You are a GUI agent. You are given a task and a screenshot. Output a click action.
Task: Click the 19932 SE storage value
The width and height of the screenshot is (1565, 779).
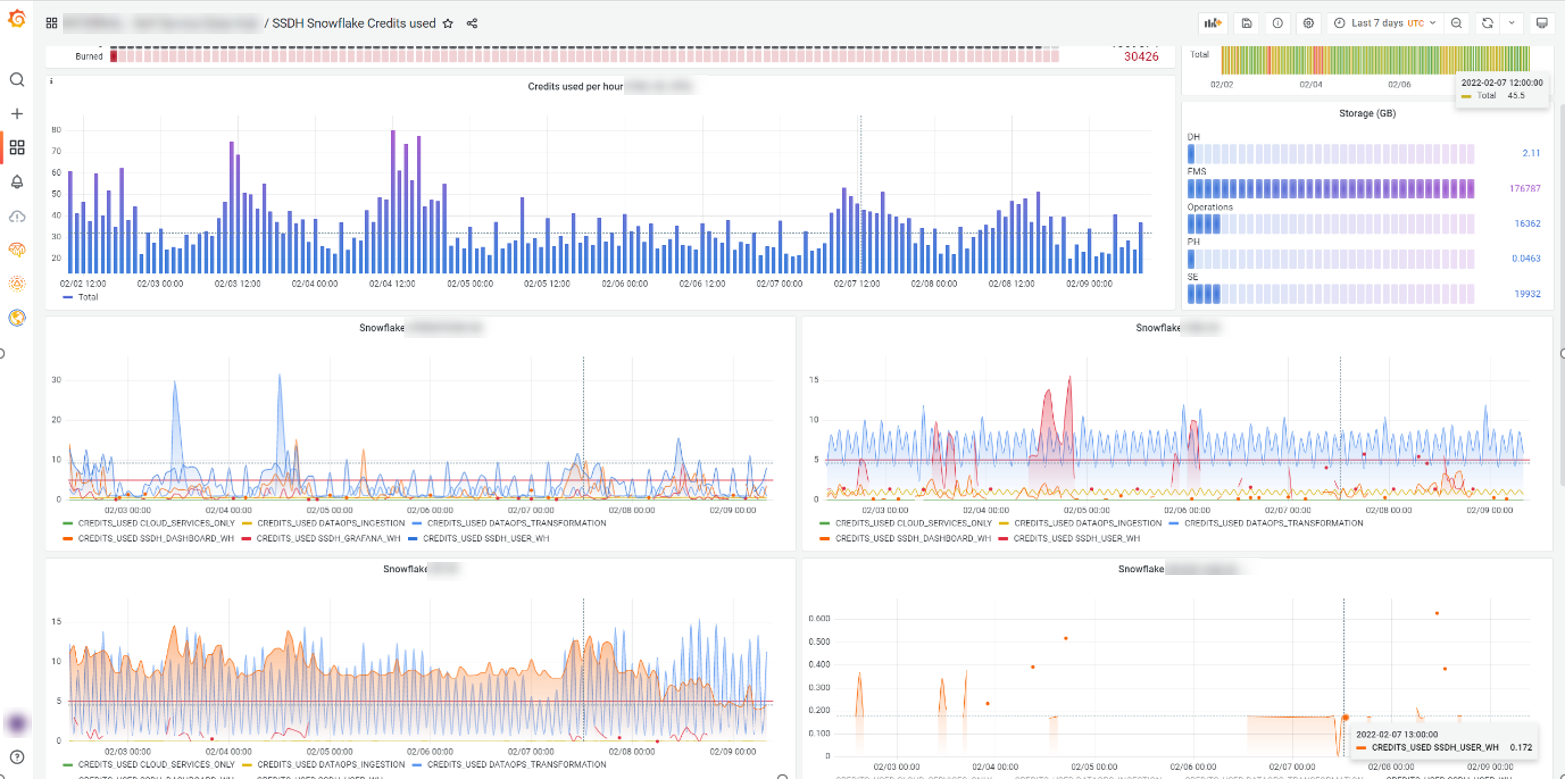tap(1527, 294)
